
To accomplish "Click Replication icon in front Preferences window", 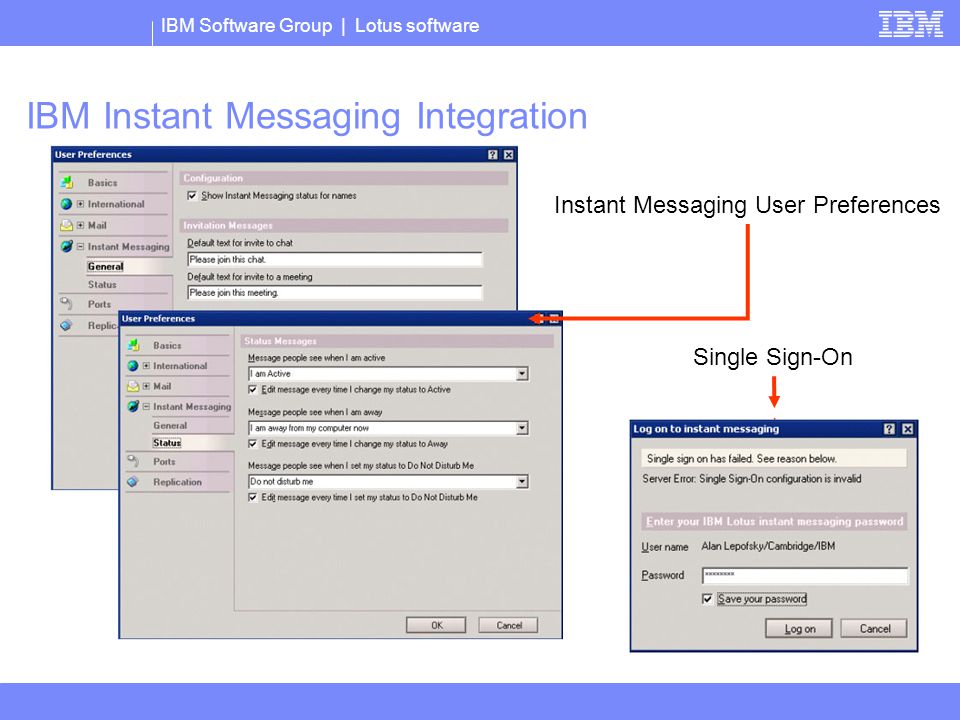I will pos(132,482).
